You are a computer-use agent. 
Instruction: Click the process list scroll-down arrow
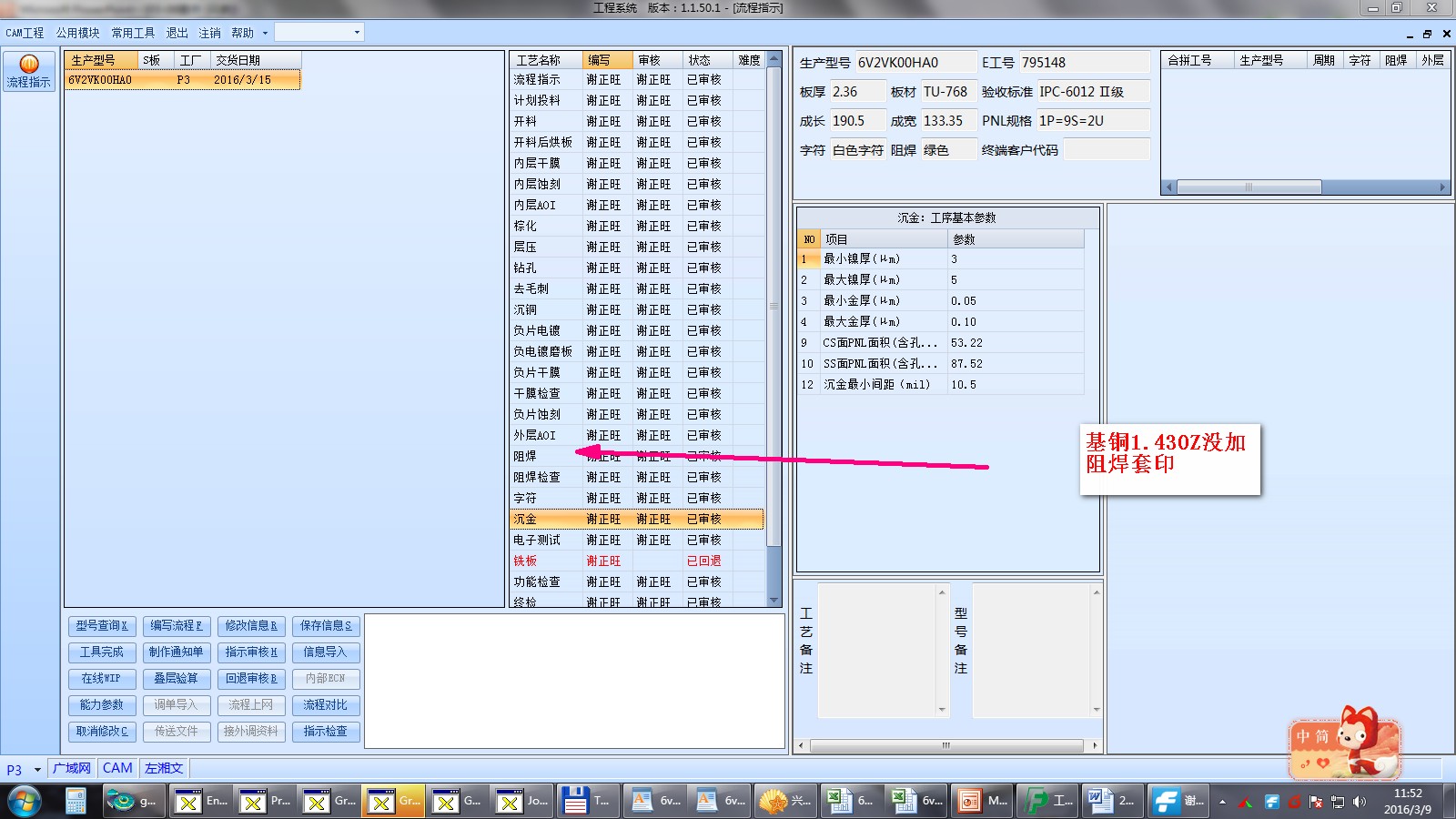(x=774, y=601)
